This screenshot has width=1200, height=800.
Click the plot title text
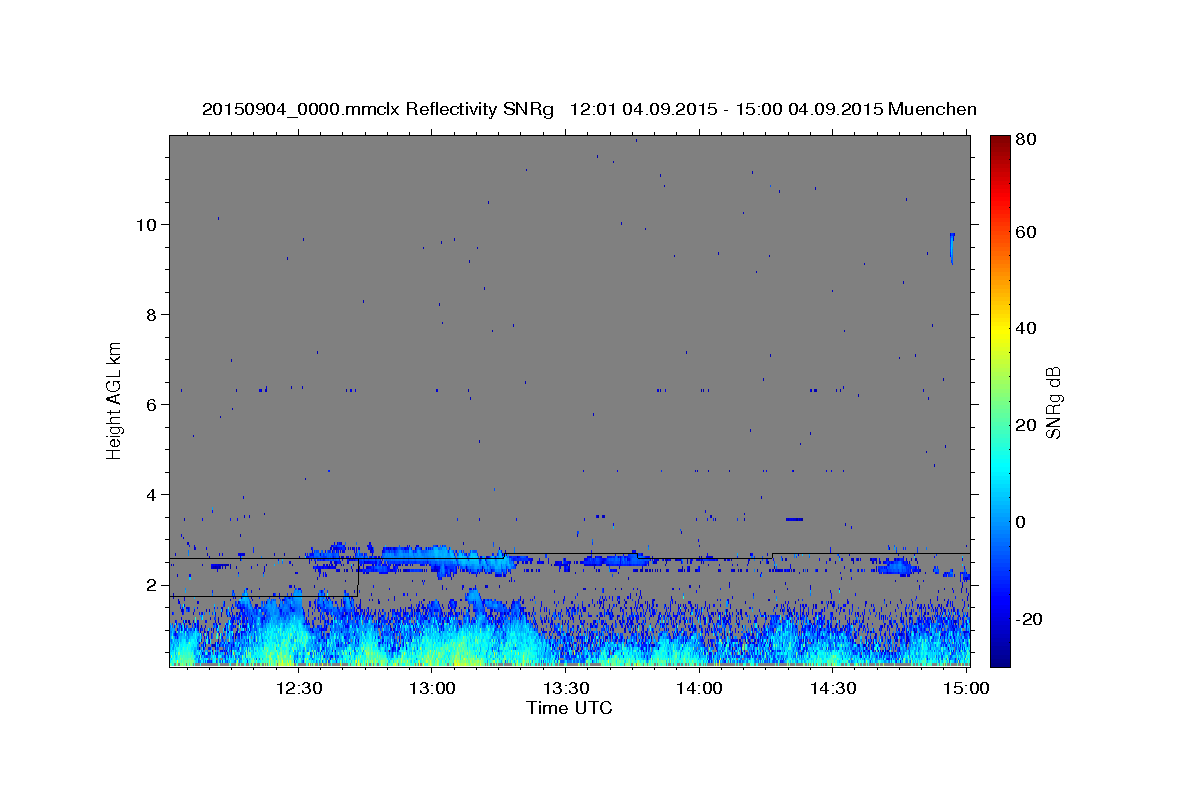point(589,109)
